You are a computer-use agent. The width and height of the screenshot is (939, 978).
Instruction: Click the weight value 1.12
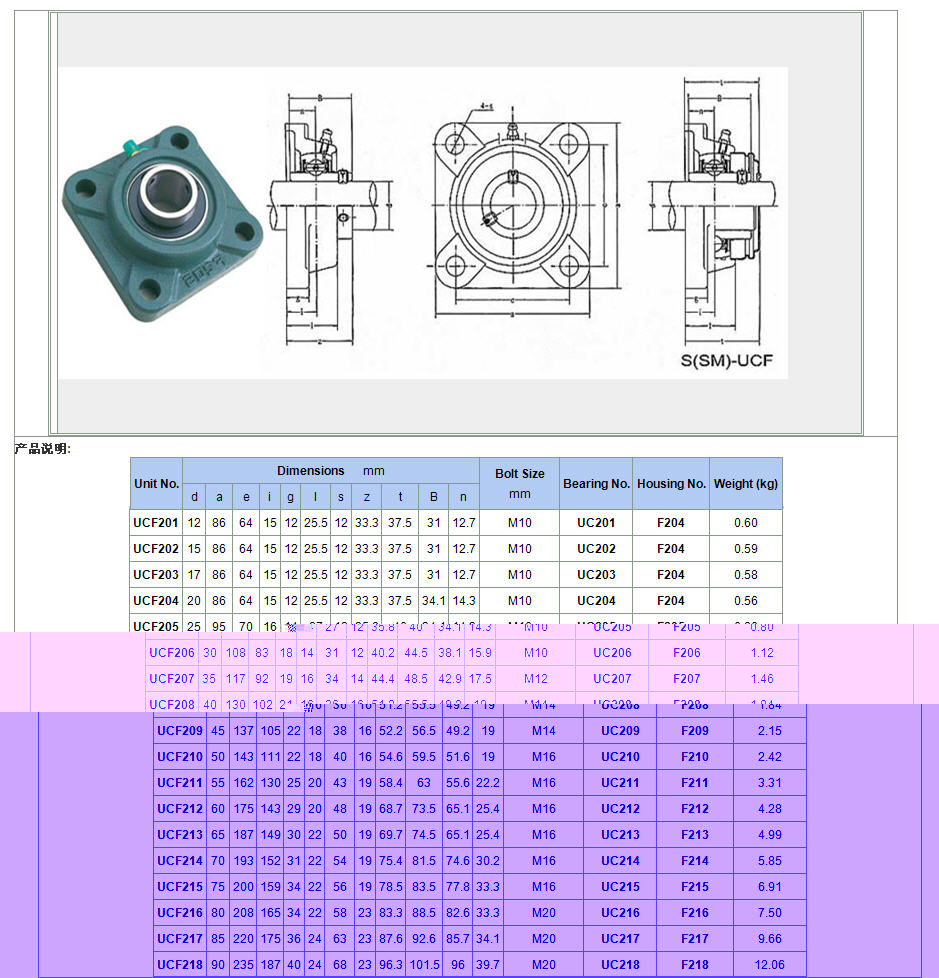tap(762, 652)
